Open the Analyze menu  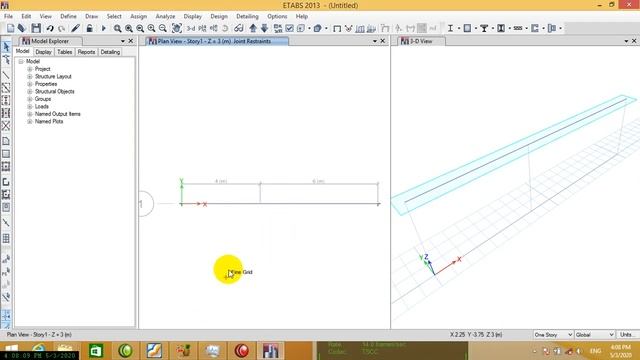(165, 16)
